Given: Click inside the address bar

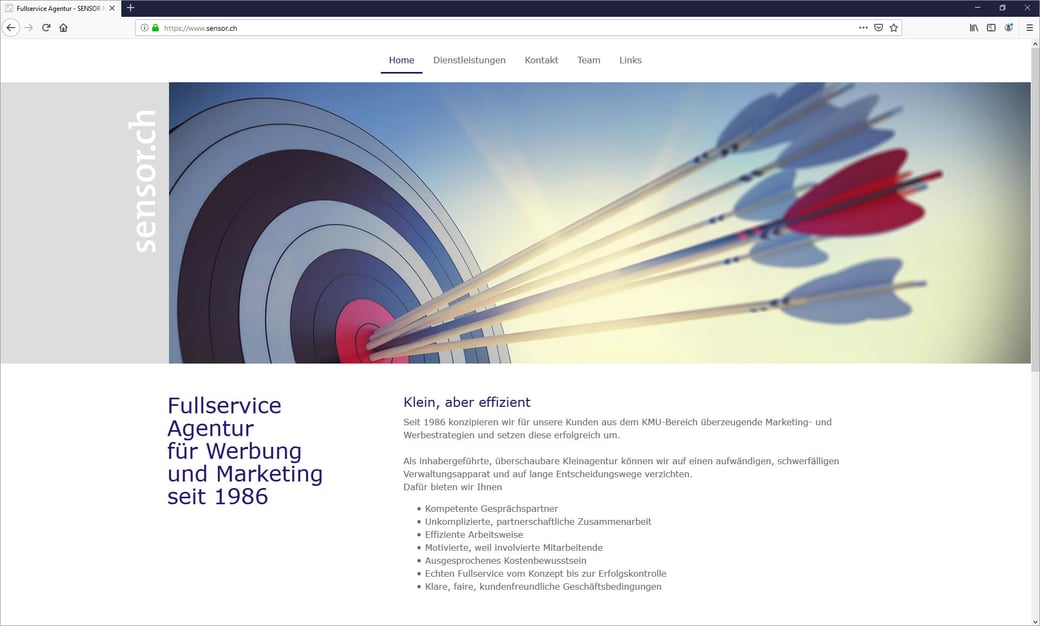Looking at the screenshot, I should click(x=400, y=28).
